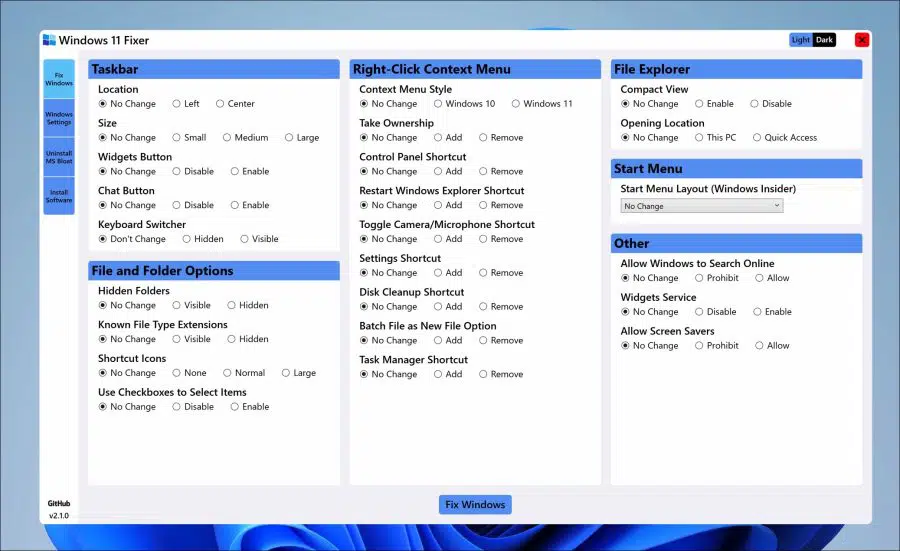Close the Windows 11 Fixer window
900x551 pixels.
pos(862,40)
